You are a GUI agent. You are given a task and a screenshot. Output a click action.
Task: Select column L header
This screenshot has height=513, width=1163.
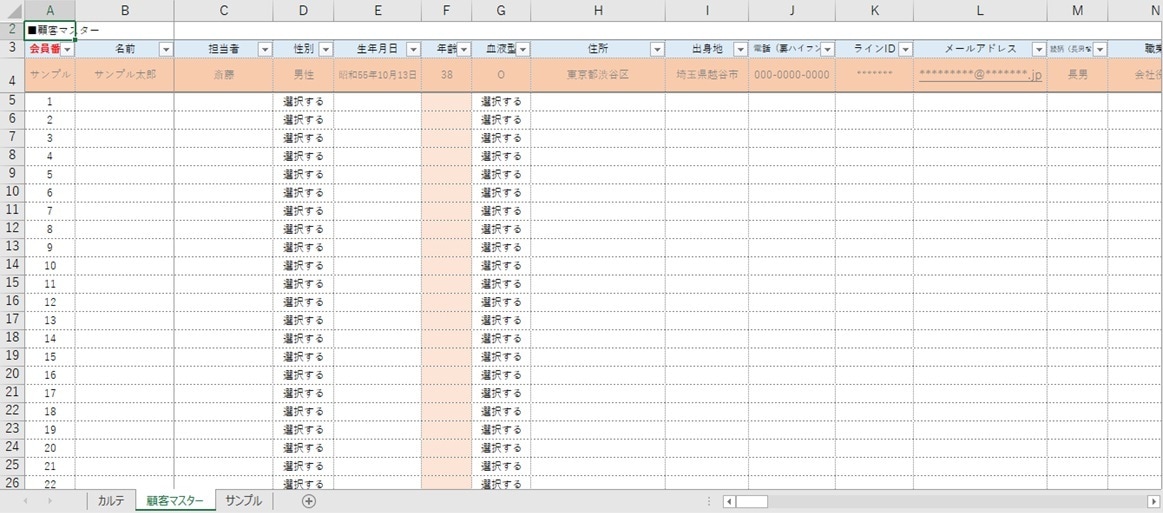(980, 10)
